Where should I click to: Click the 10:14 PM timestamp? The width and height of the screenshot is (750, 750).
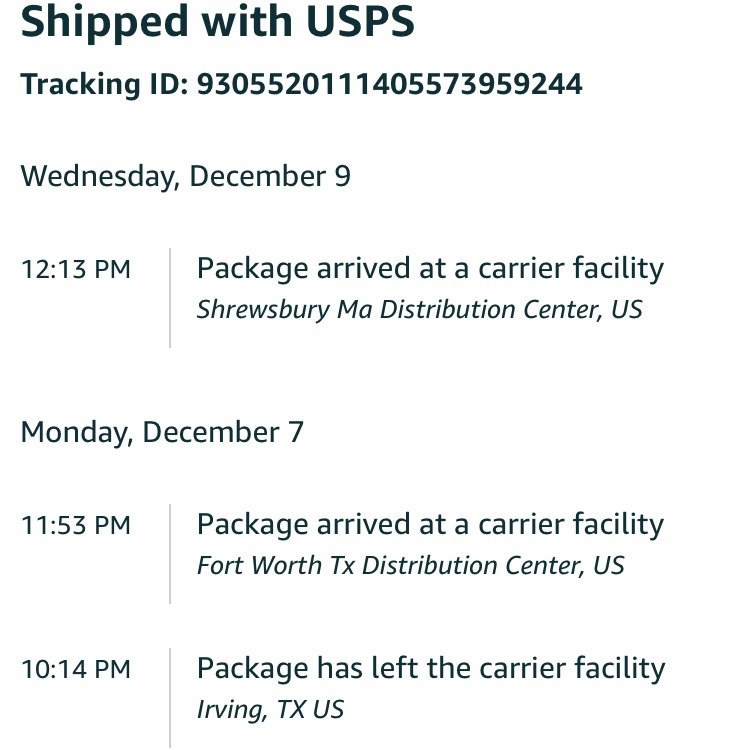coord(76,669)
